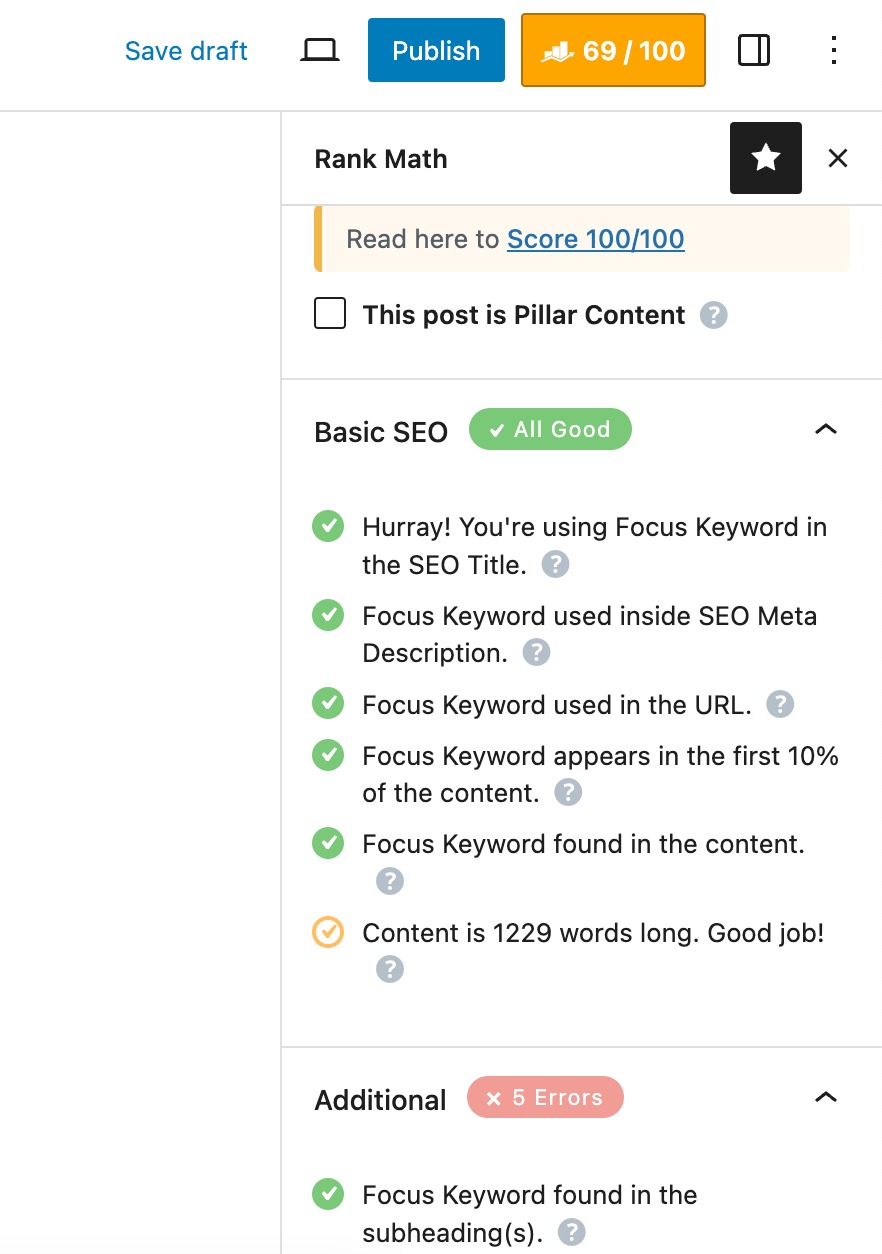Open the Score 100/100 guide link
Viewport: 882px width, 1254px height.
595,239
